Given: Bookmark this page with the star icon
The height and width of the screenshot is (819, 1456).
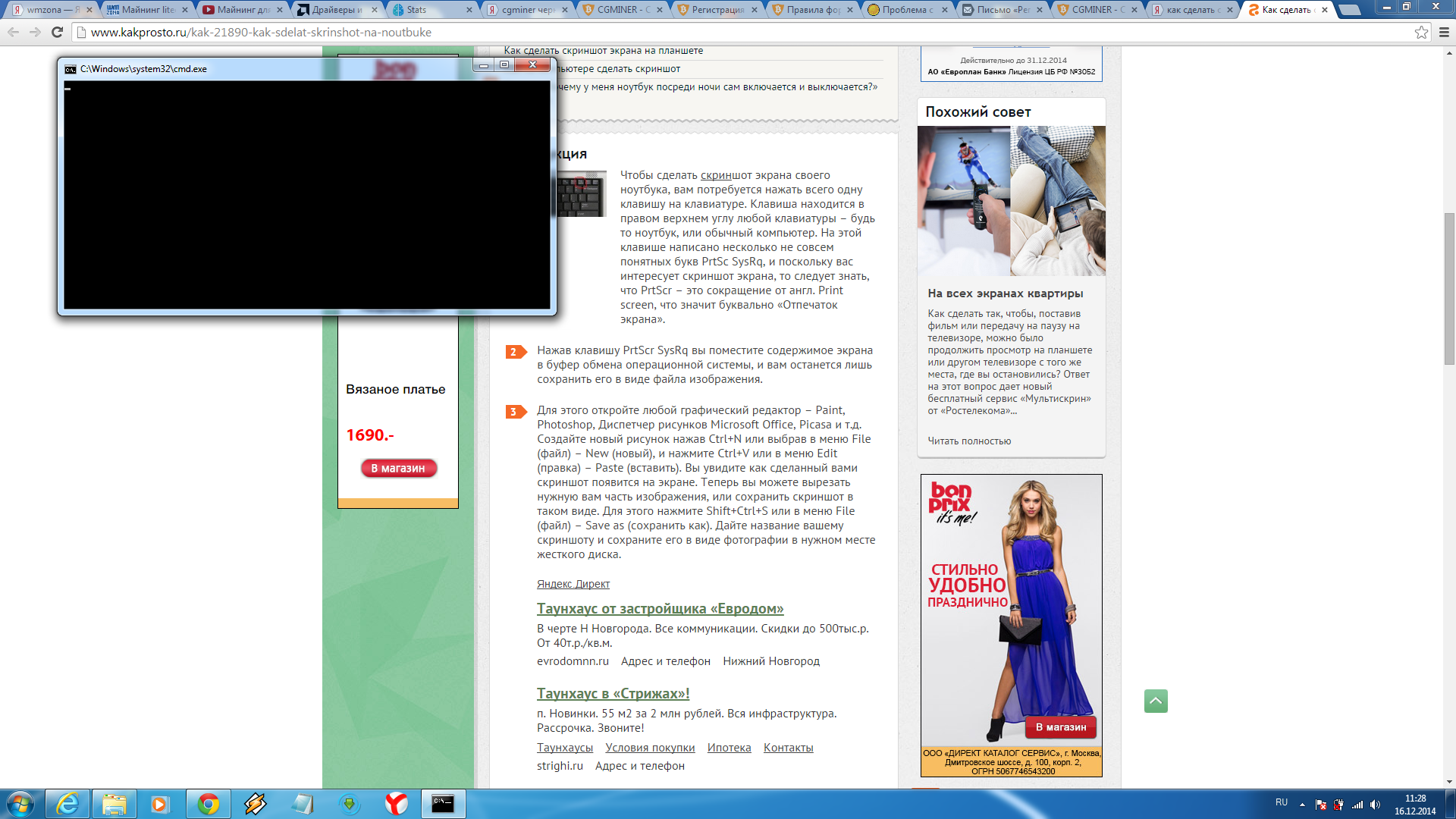Looking at the screenshot, I should (1421, 32).
